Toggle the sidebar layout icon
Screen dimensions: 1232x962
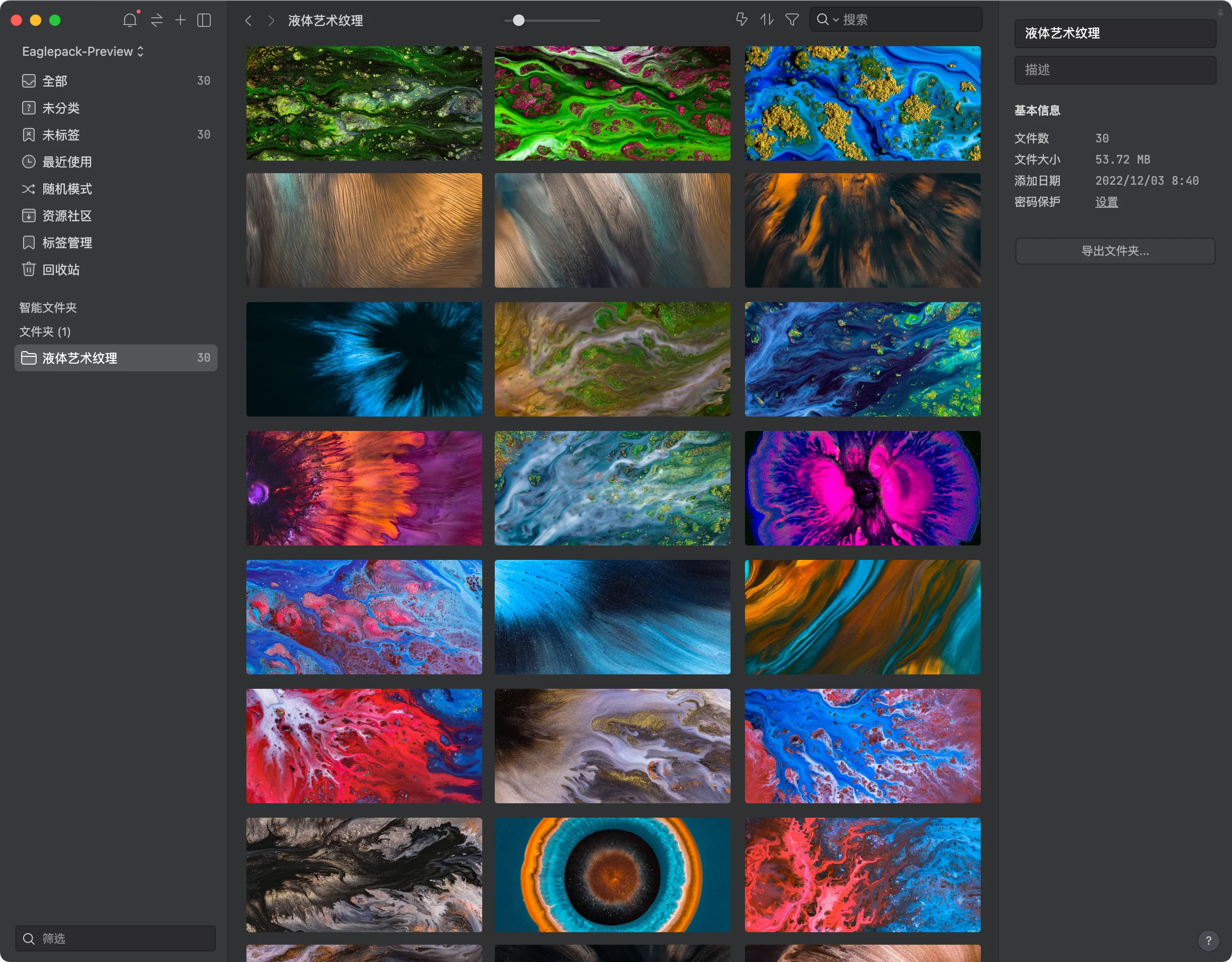click(x=204, y=20)
